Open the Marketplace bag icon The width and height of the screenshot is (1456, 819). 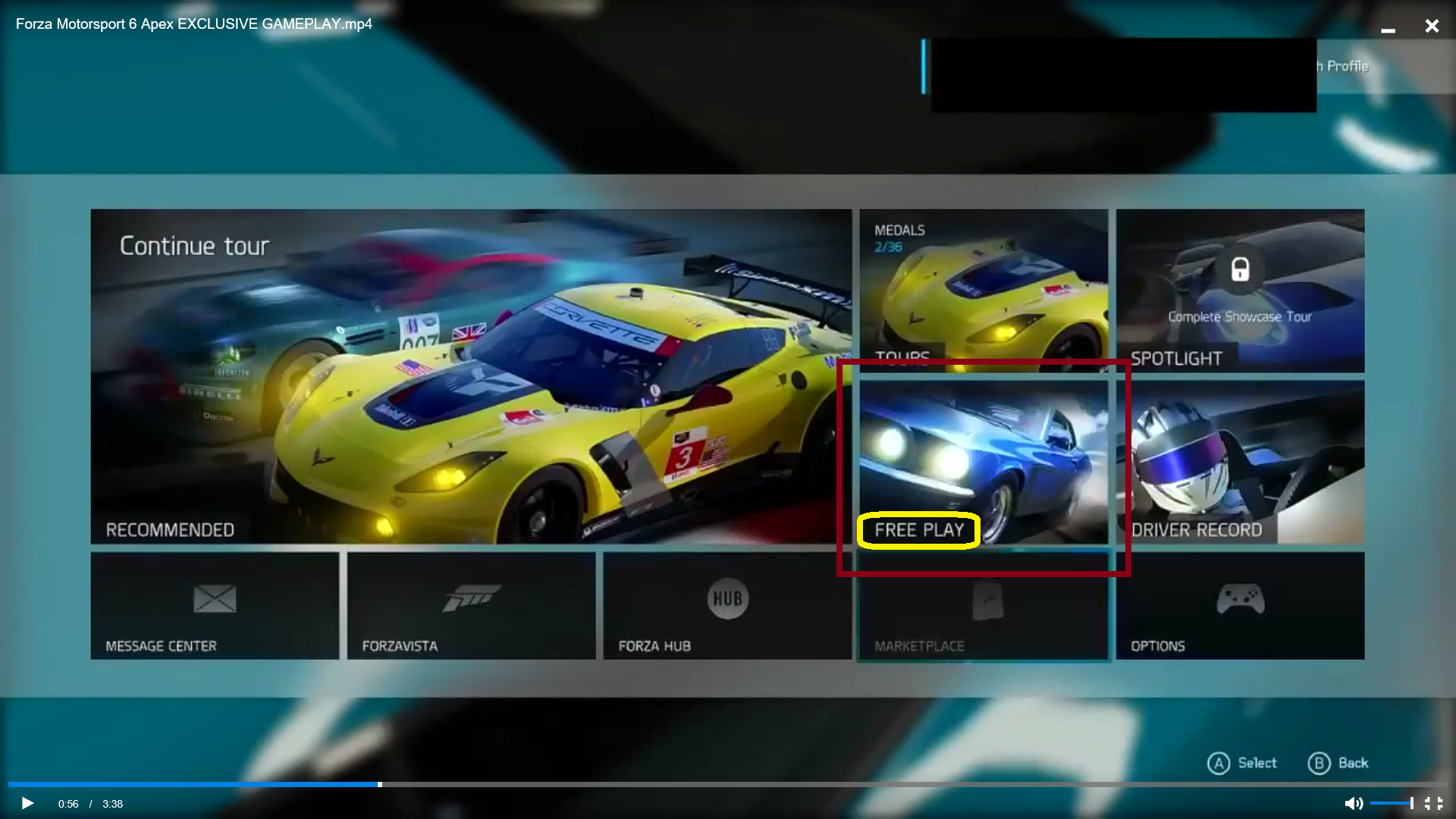tap(987, 600)
